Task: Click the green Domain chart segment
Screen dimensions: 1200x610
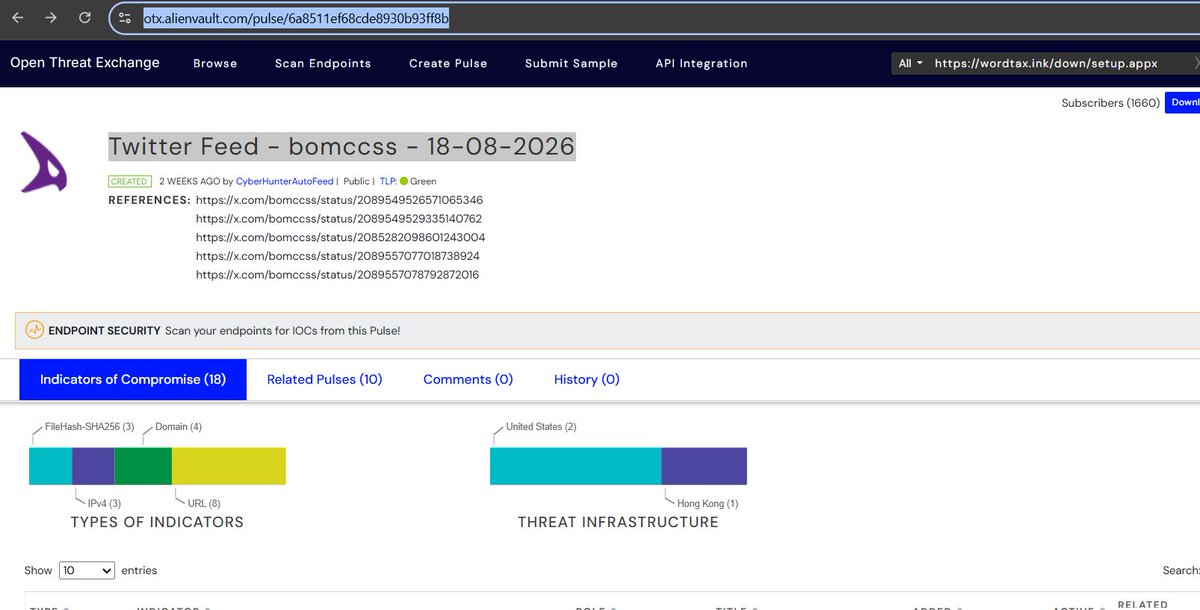Action: point(143,466)
